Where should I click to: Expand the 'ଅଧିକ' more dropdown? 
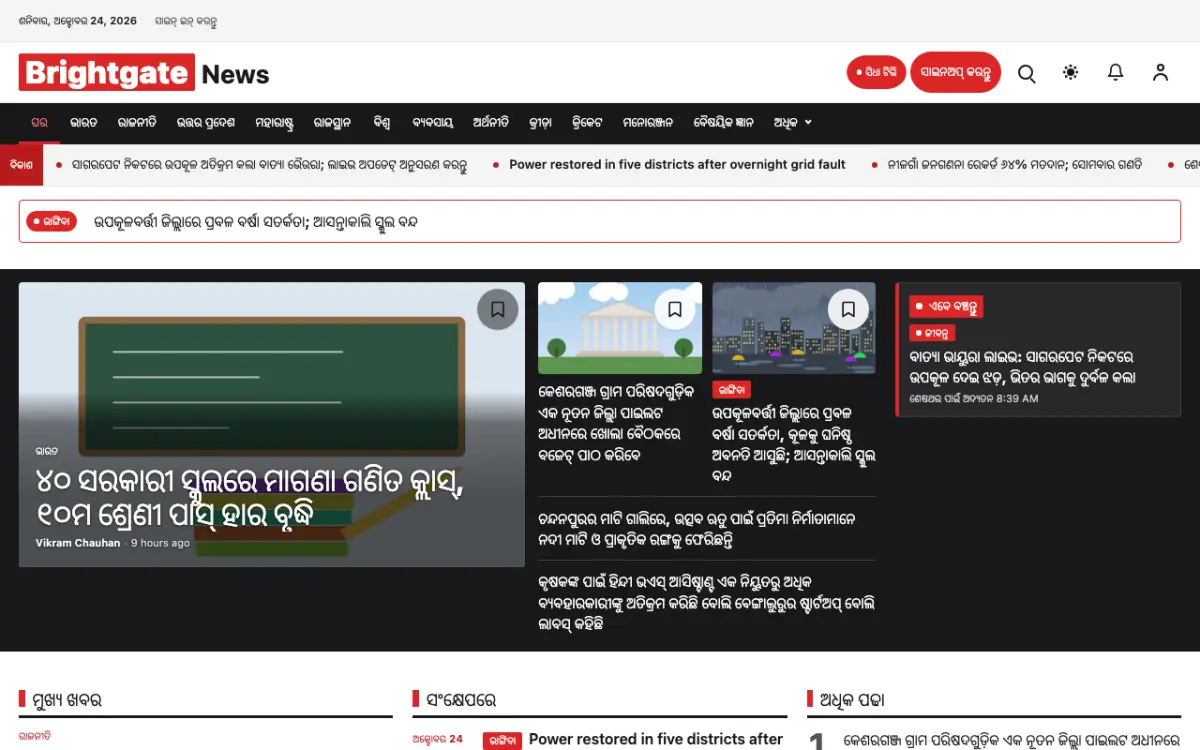click(x=793, y=123)
